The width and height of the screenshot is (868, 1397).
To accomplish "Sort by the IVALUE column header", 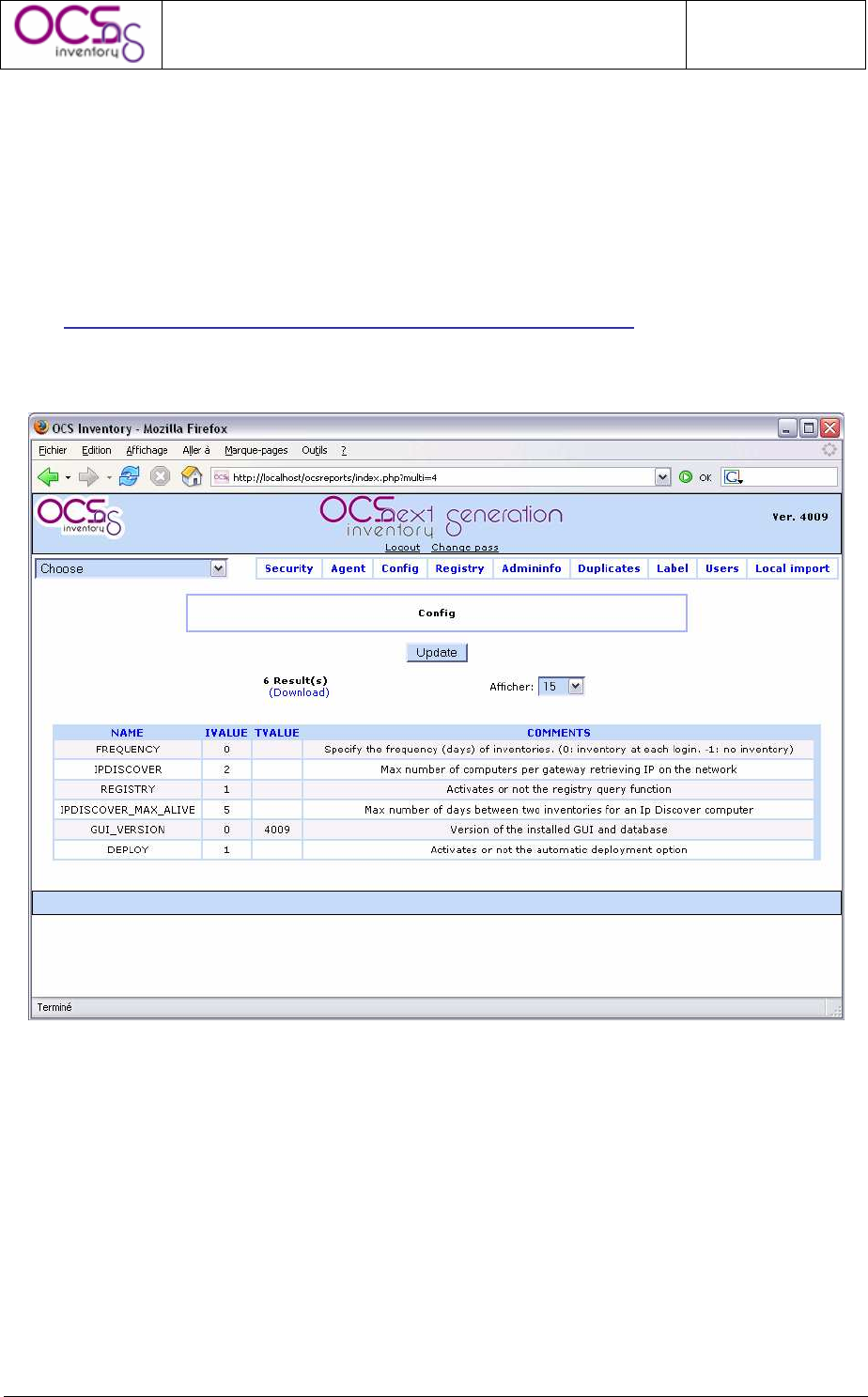I will tap(226, 733).
